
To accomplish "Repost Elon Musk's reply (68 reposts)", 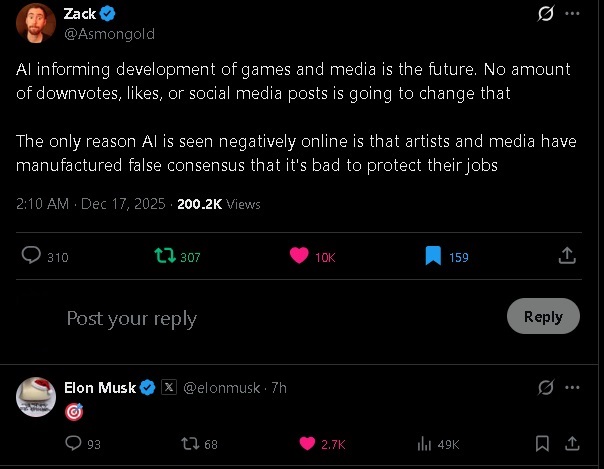I will (187, 444).
